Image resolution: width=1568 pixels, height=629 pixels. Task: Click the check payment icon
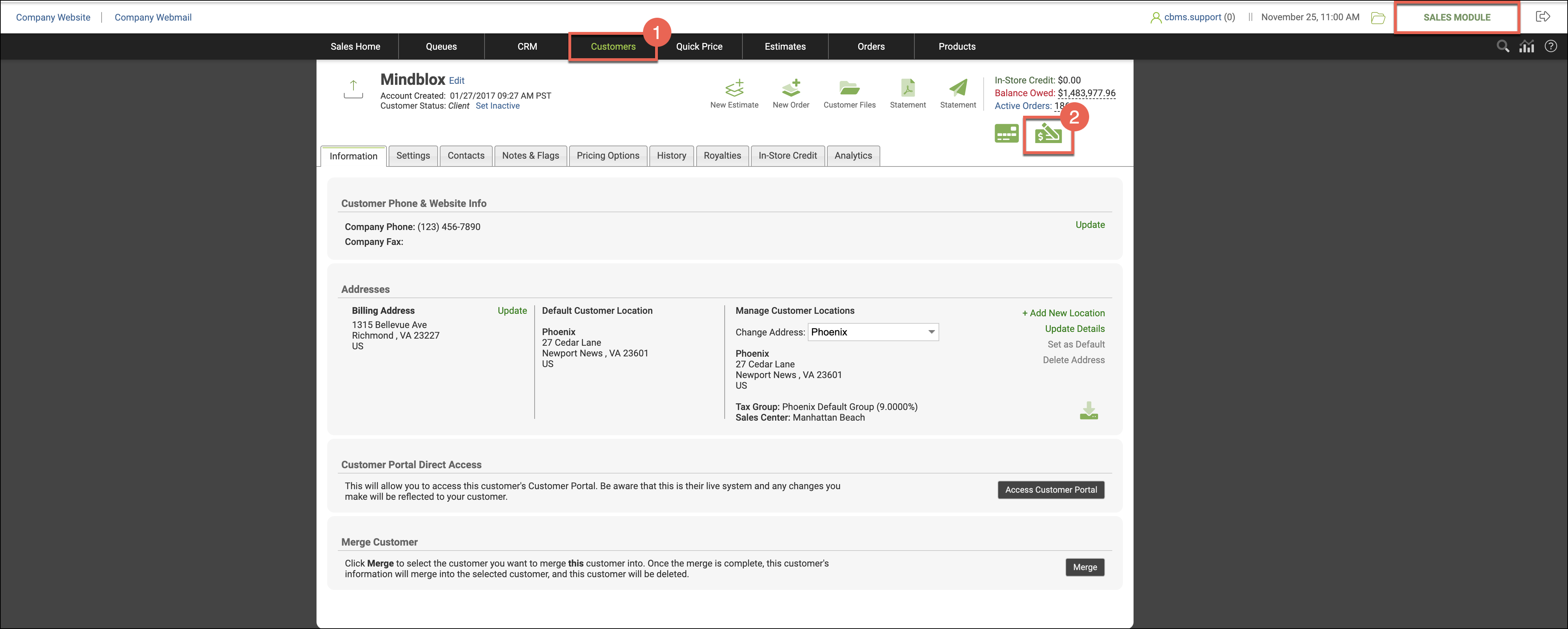coord(1048,135)
